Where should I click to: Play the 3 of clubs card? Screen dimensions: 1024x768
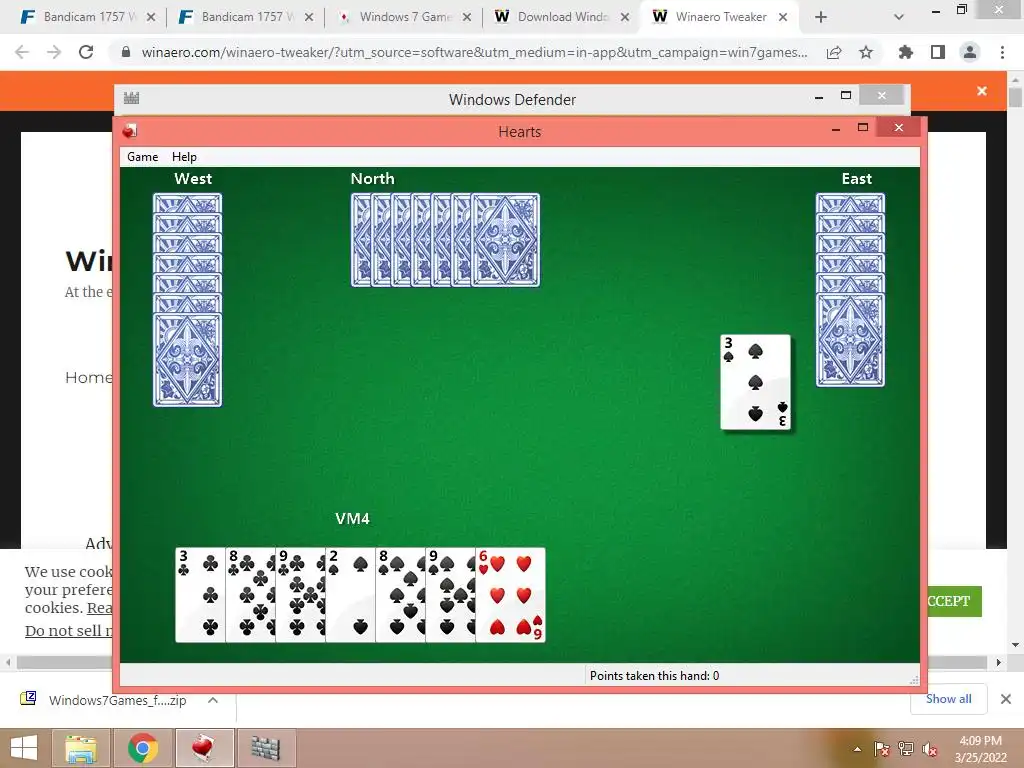200,595
